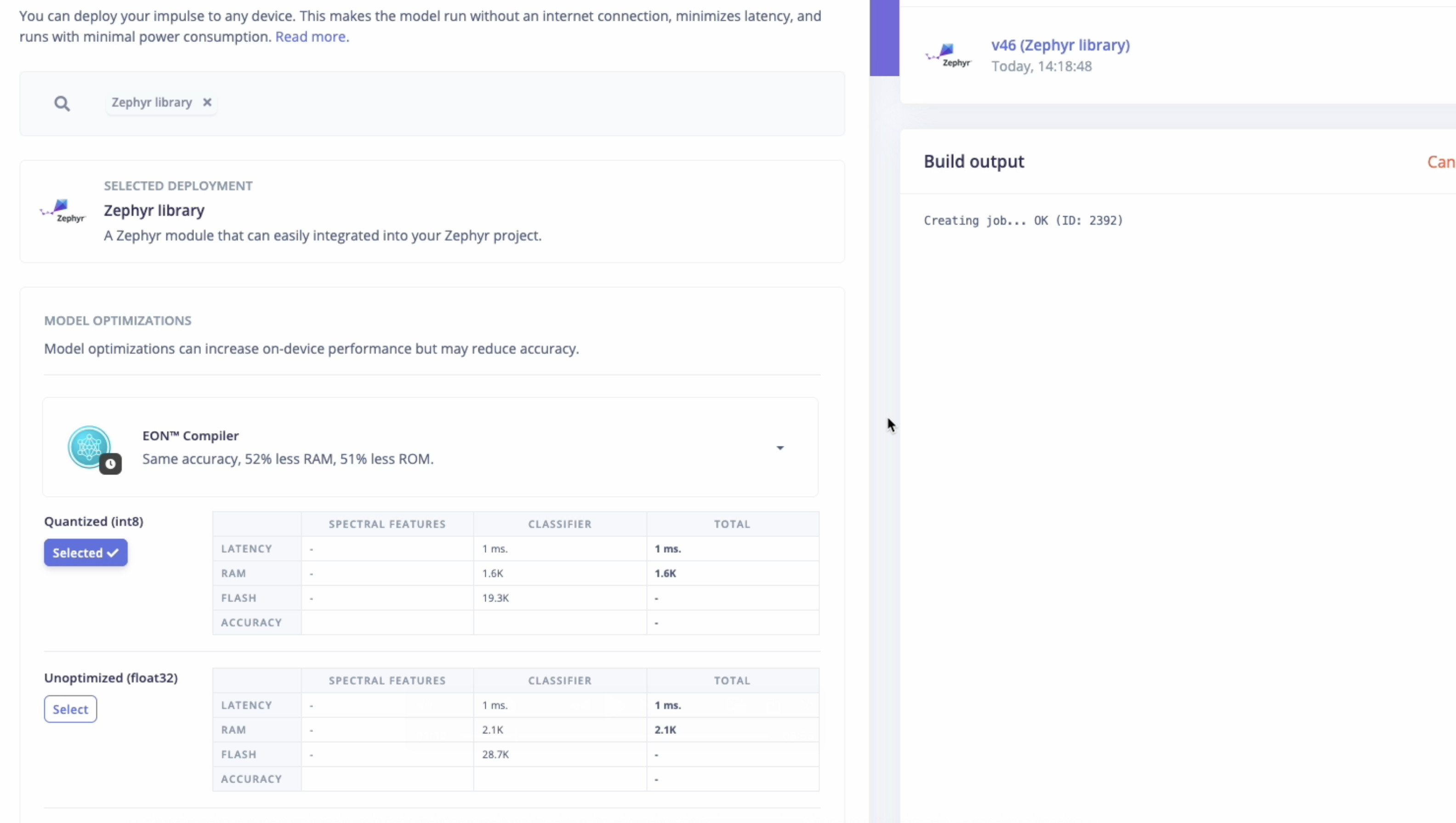The height and width of the screenshot is (823, 1456).
Task: Click the checkmark on Selected button
Action: (113, 553)
